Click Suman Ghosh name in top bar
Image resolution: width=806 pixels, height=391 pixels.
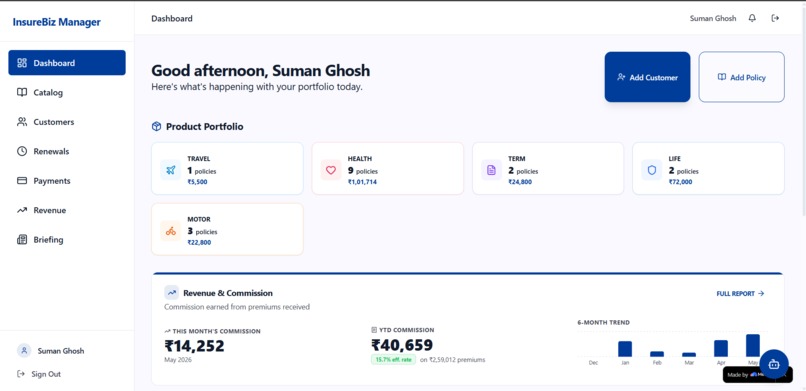click(x=712, y=18)
